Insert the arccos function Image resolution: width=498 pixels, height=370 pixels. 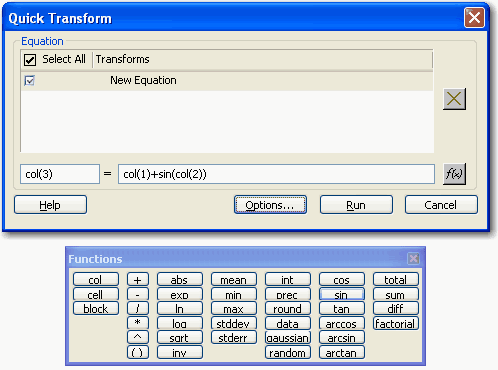point(342,323)
